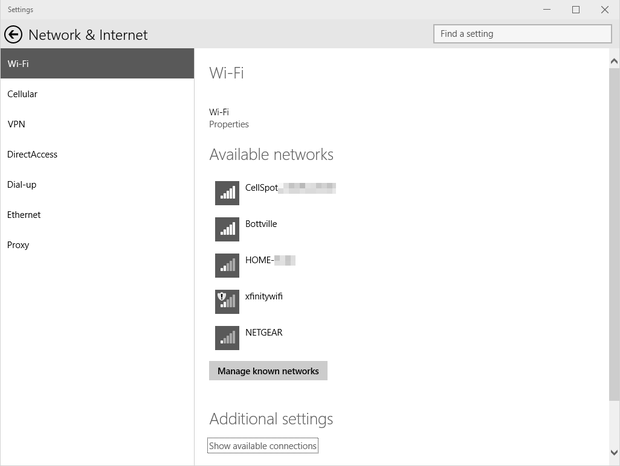Open the Wi-Fi Properties link

pyautogui.click(x=229, y=125)
